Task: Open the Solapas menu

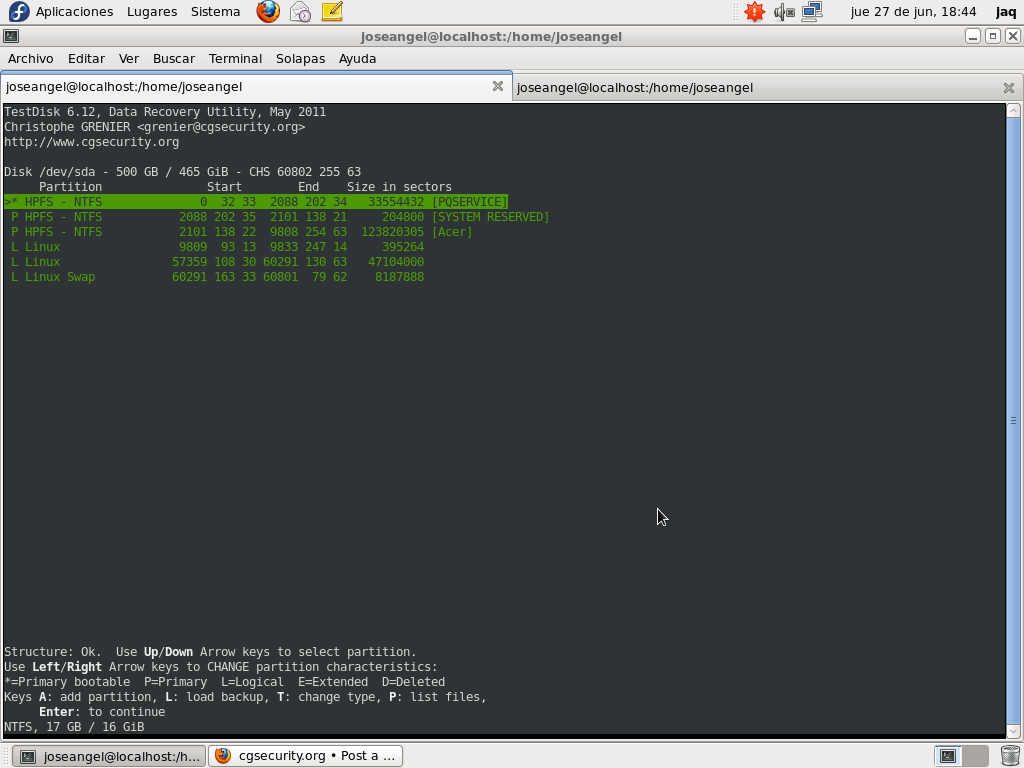Action: (x=300, y=59)
